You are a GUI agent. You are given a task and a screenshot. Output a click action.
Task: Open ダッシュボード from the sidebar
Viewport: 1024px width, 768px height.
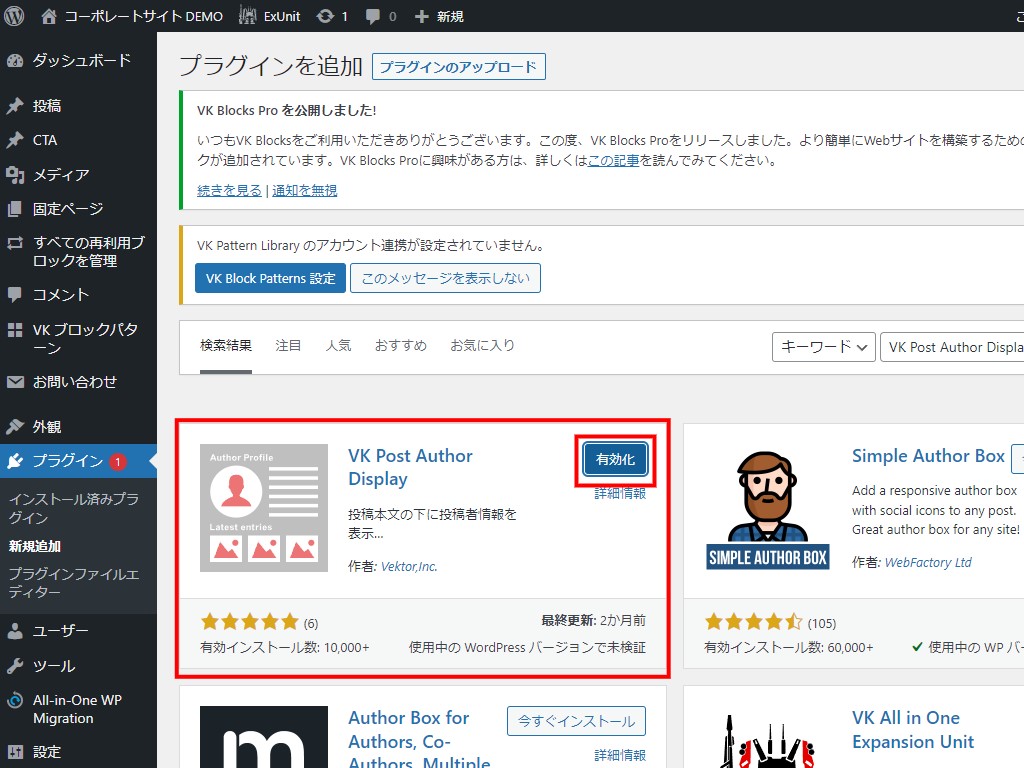[x=80, y=61]
